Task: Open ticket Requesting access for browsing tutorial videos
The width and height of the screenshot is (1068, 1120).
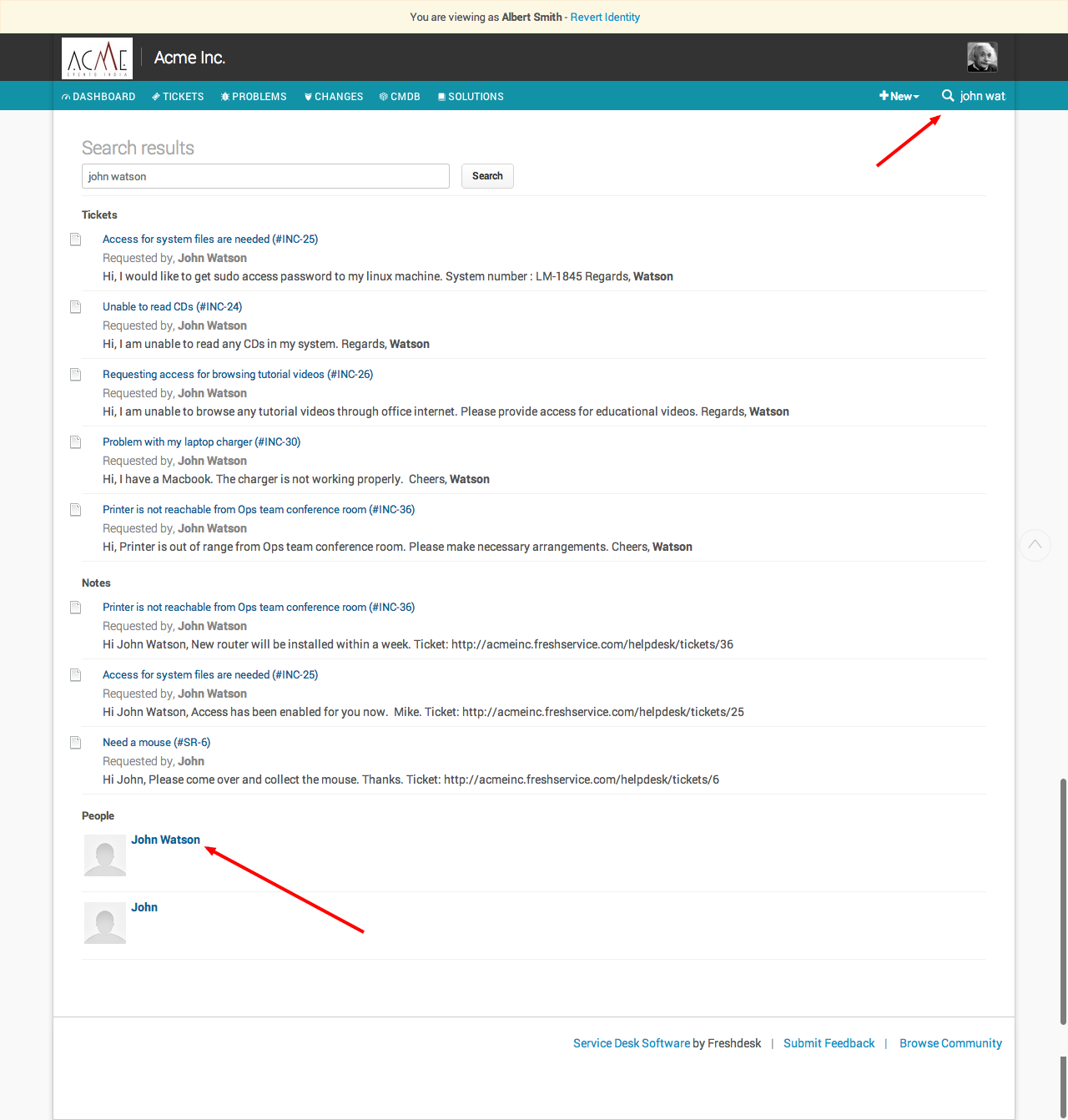Action: (238, 375)
